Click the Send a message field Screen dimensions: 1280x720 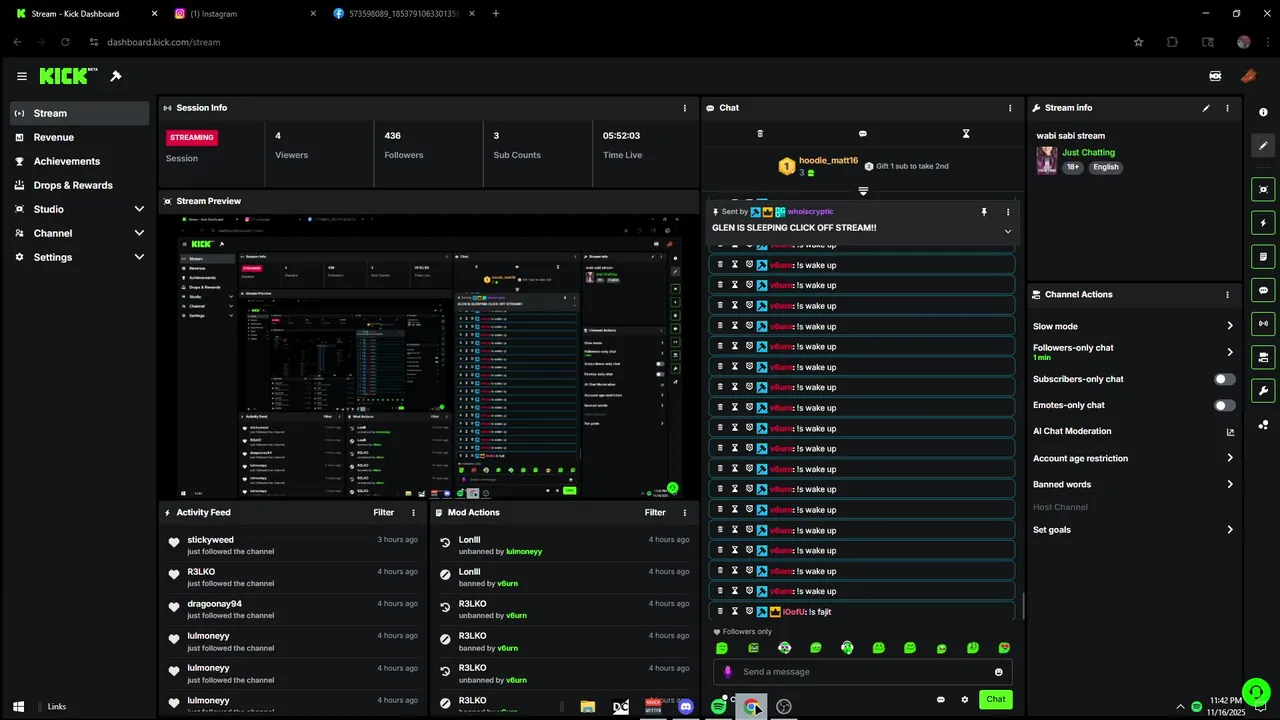pos(863,672)
